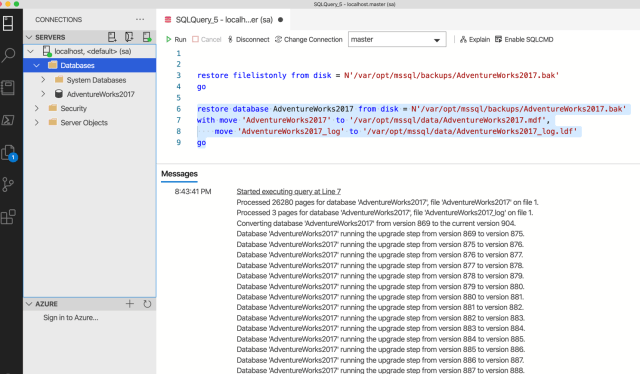Open Connections panel more actions menu

(140, 20)
